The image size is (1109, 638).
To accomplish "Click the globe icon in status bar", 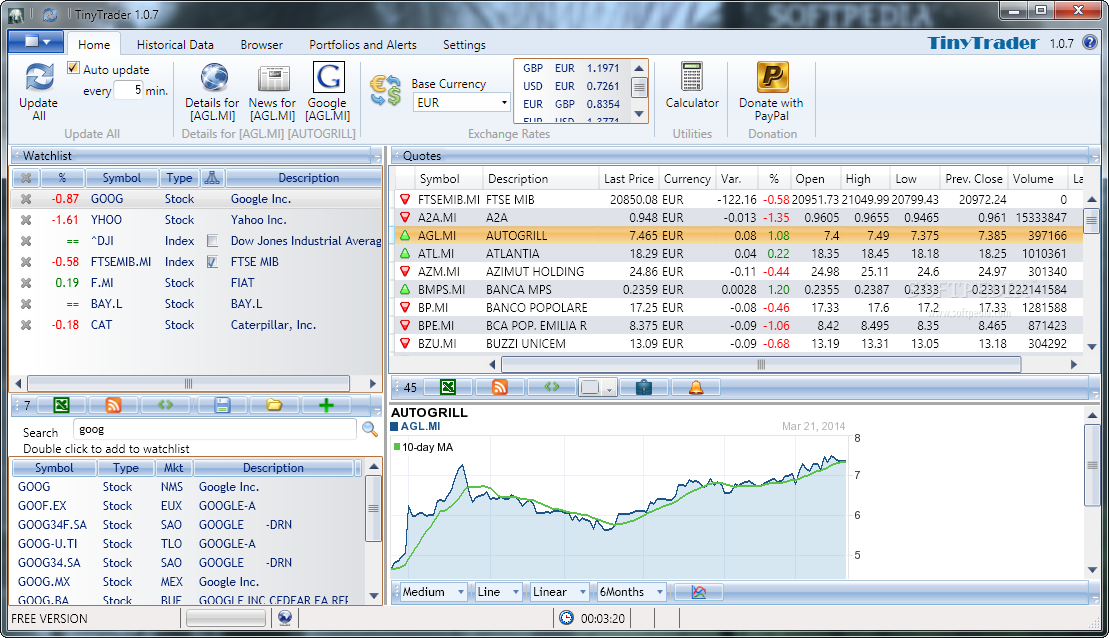I will pos(285,618).
